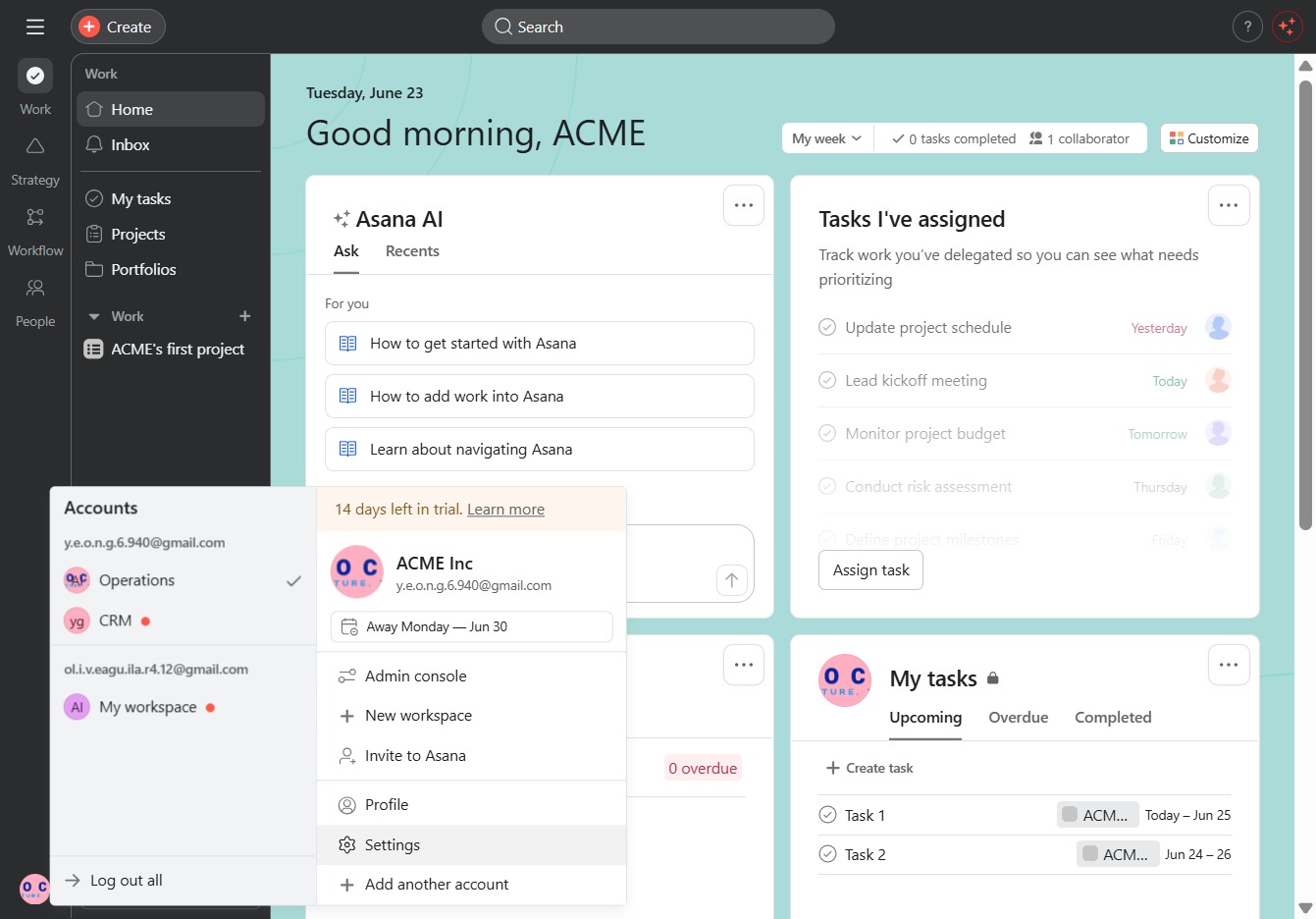Open Settings from the account menu
Viewport: 1316px width, 919px height.
[472, 844]
